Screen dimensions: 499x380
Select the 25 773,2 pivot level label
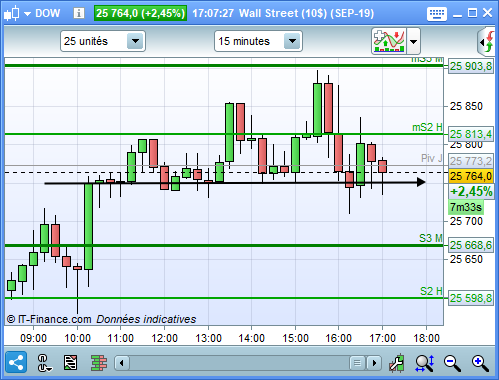point(471,161)
